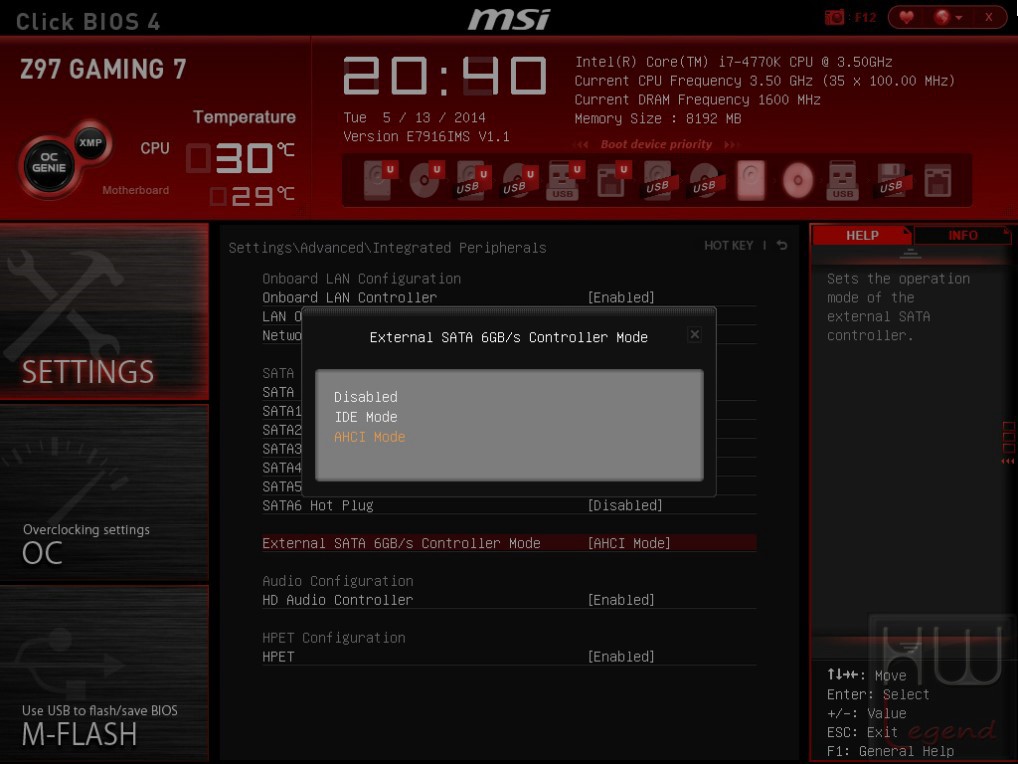Click the Onboard LAN Controller label

tap(349, 297)
